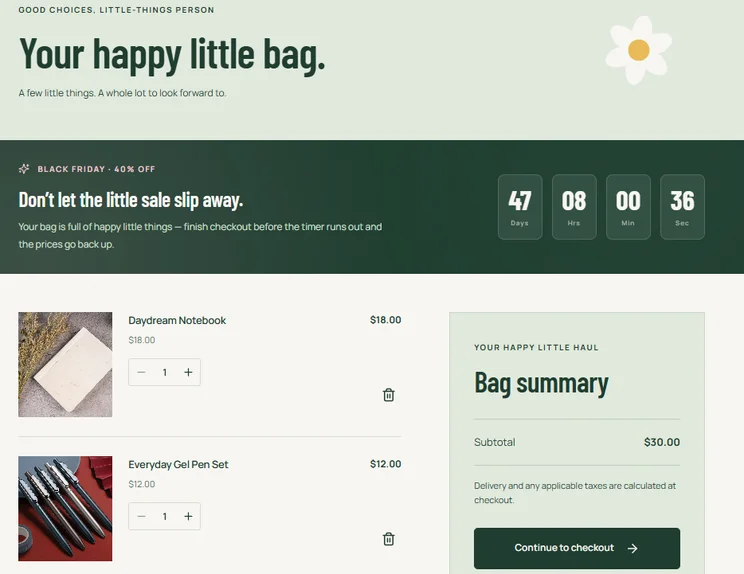
Task: Click the arrow icon in checkout button
Action: click(632, 548)
